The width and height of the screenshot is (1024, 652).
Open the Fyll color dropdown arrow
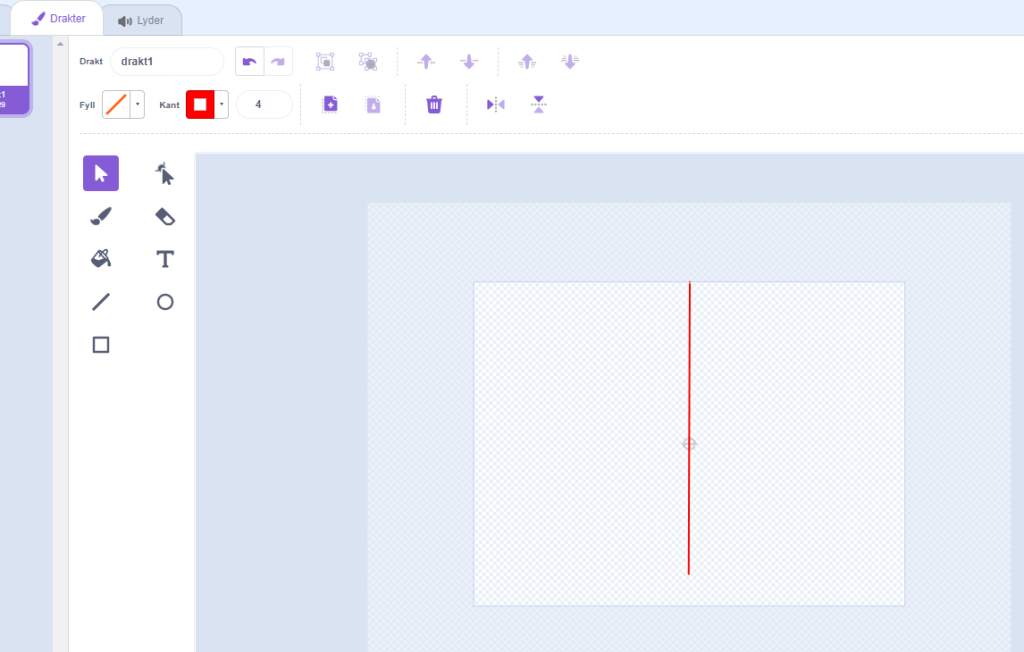coord(137,104)
